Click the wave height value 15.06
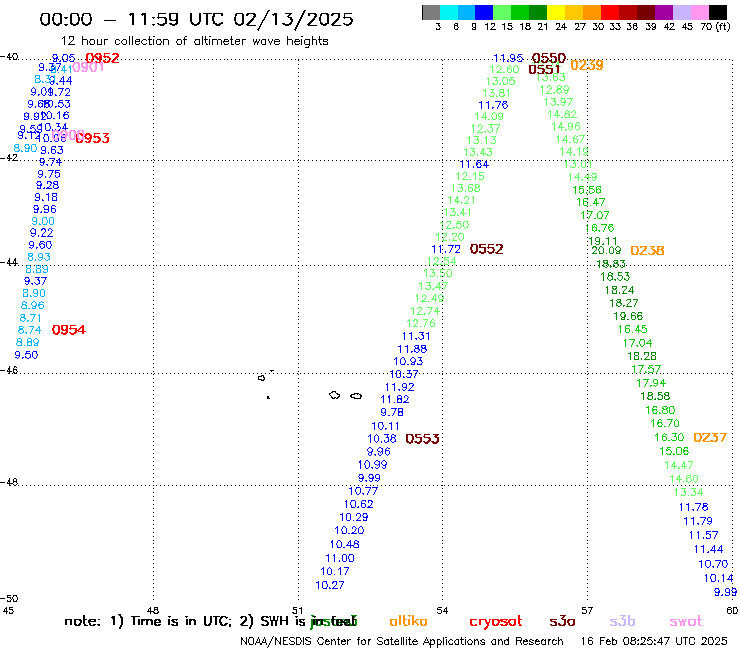 point(674,451)
